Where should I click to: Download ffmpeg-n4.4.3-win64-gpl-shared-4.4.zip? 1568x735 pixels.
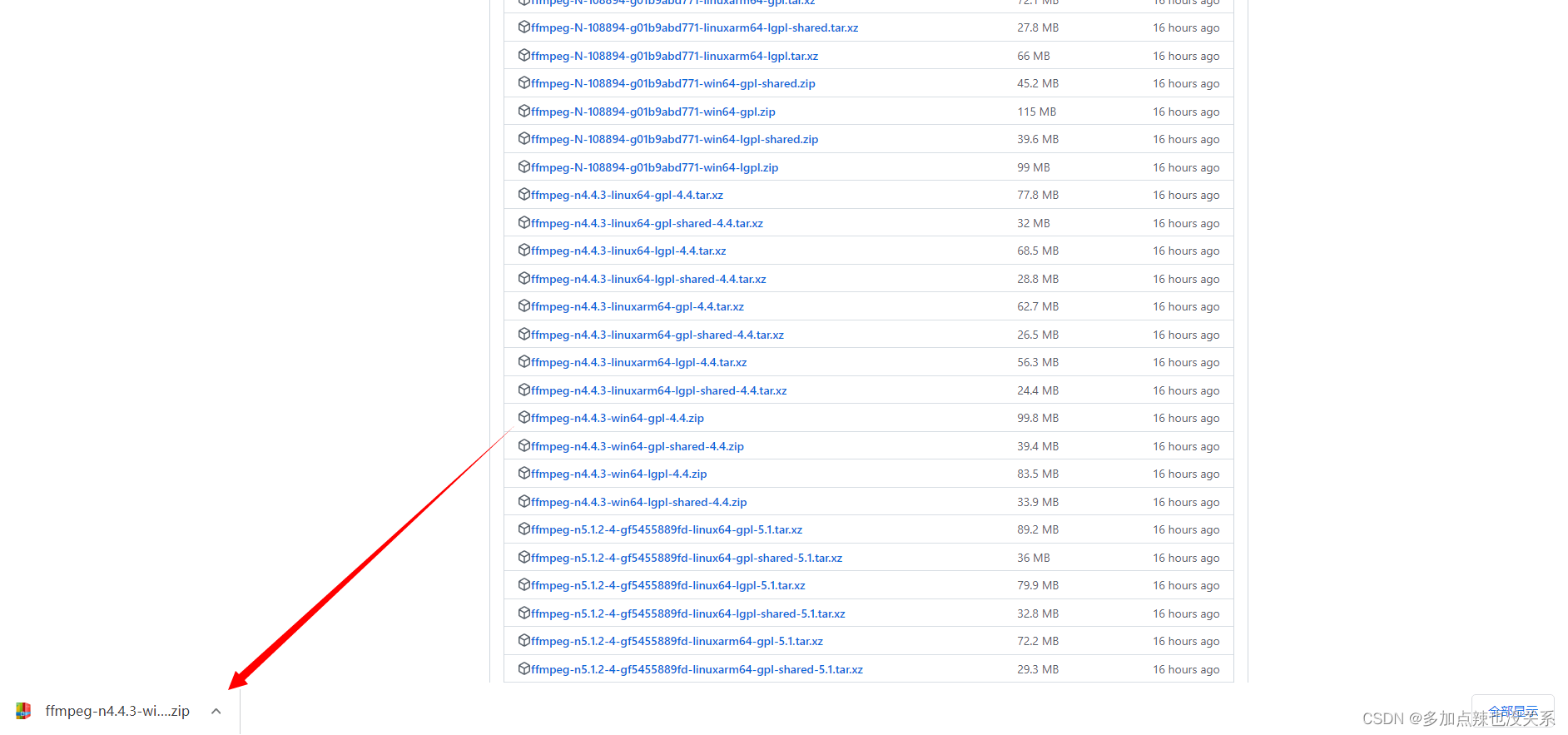tap(638, 446)
